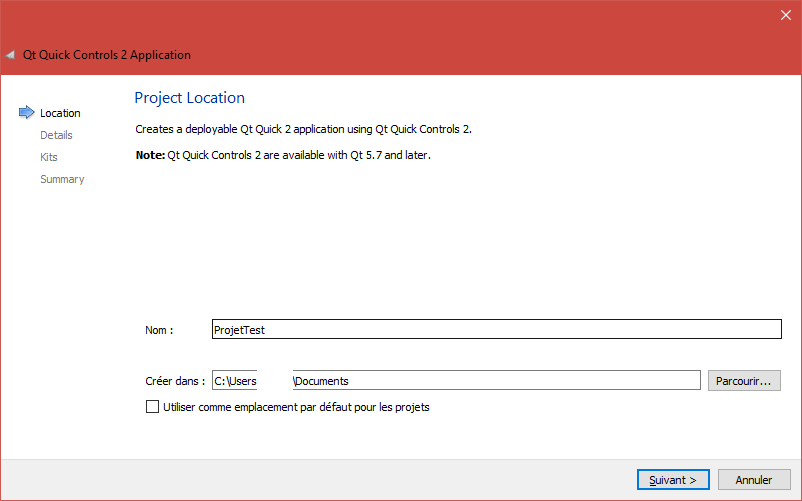Click the Note about Qt 5.7 text
The image size is (802, 501).
(x=283, y=155)
